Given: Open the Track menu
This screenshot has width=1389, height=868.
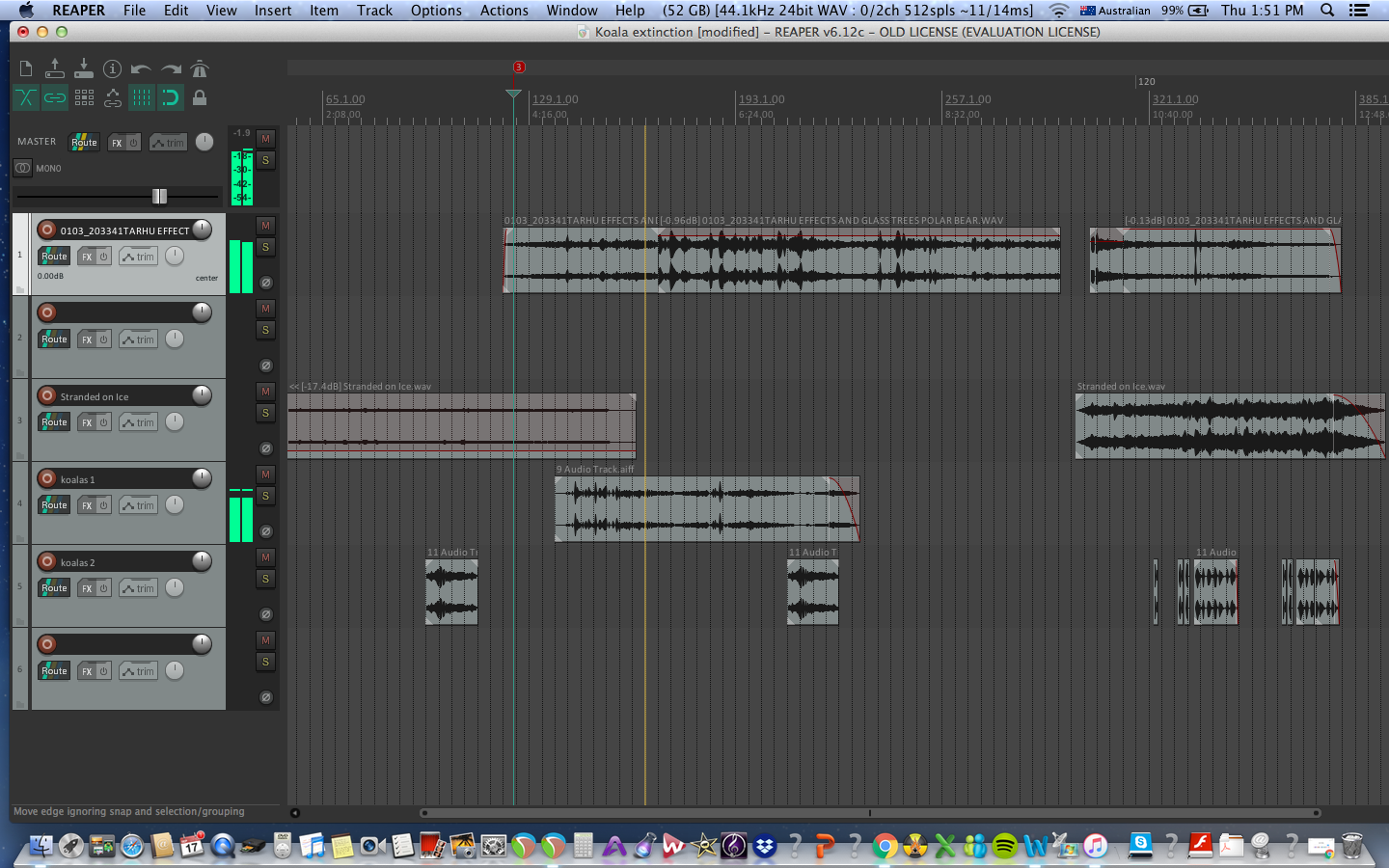Looking at the screenshot, I should tap(374, 11).
